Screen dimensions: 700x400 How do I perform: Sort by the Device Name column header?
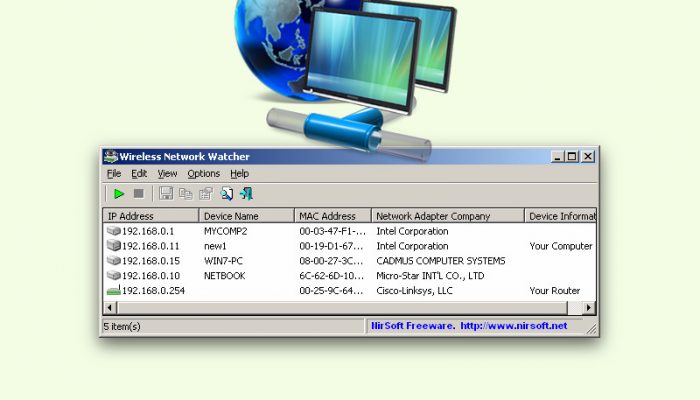pos(246,216)
